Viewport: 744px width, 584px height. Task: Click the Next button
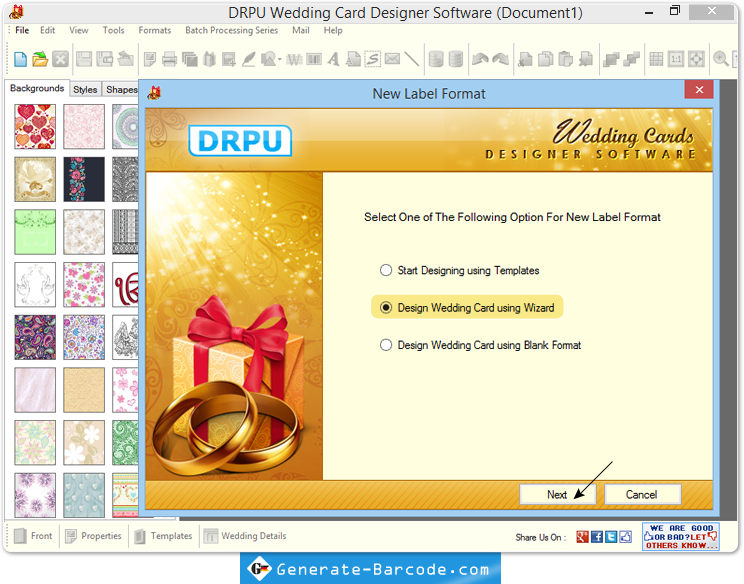557,494
